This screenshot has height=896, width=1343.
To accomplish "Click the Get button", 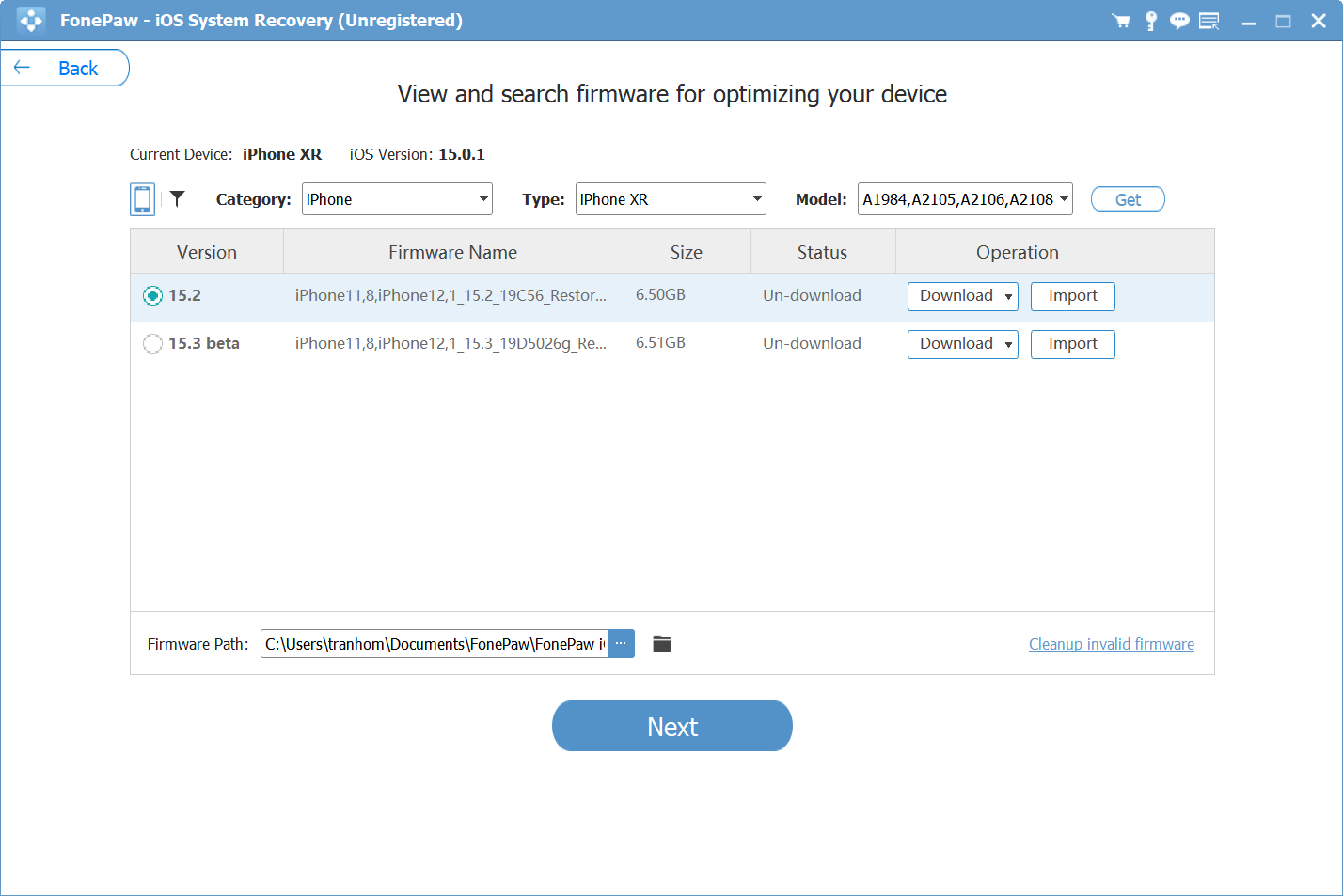I will [1128, 199].
